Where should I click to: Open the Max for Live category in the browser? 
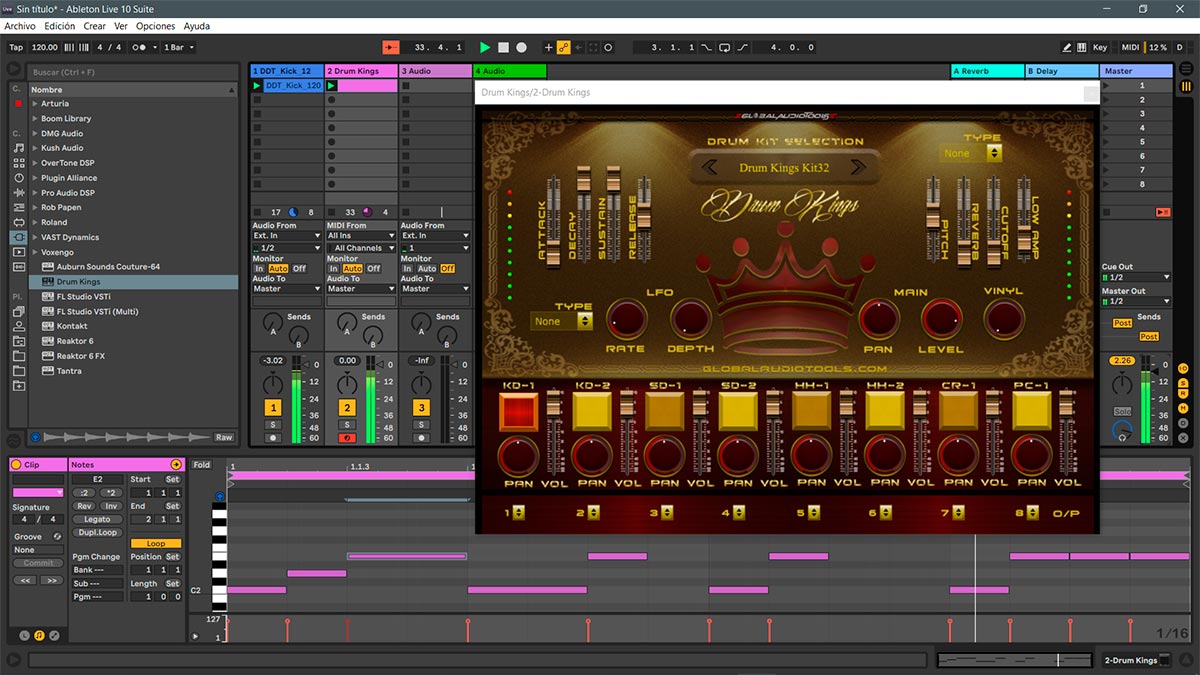[x=18, y=222]
